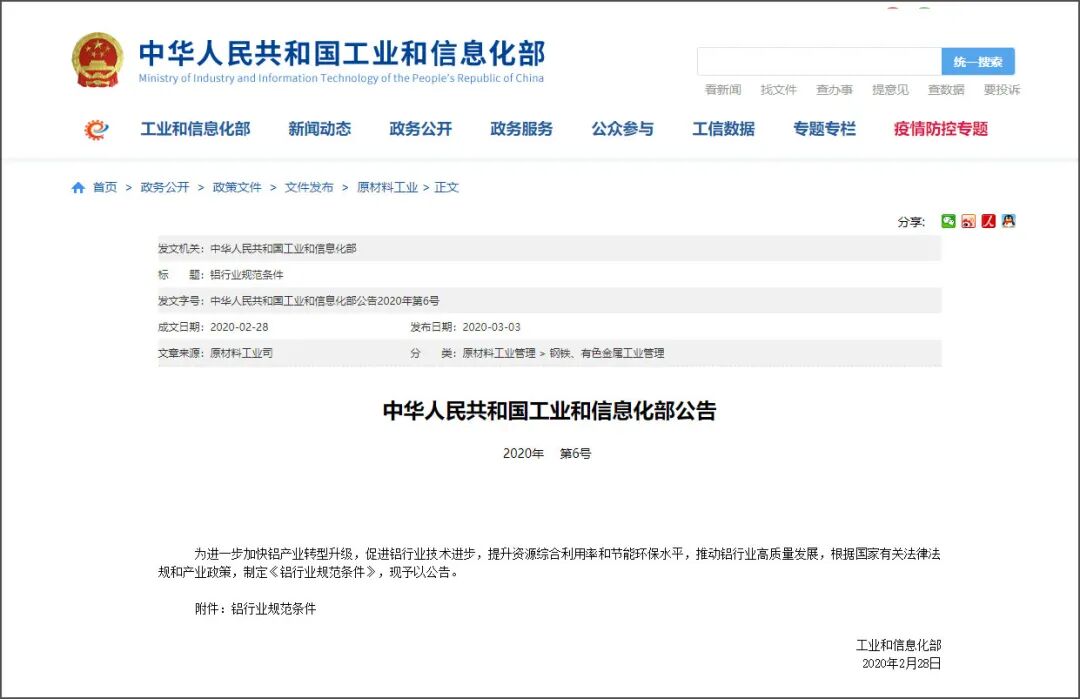Click the date 2020年2月28日 at bottom

point(902,663)
